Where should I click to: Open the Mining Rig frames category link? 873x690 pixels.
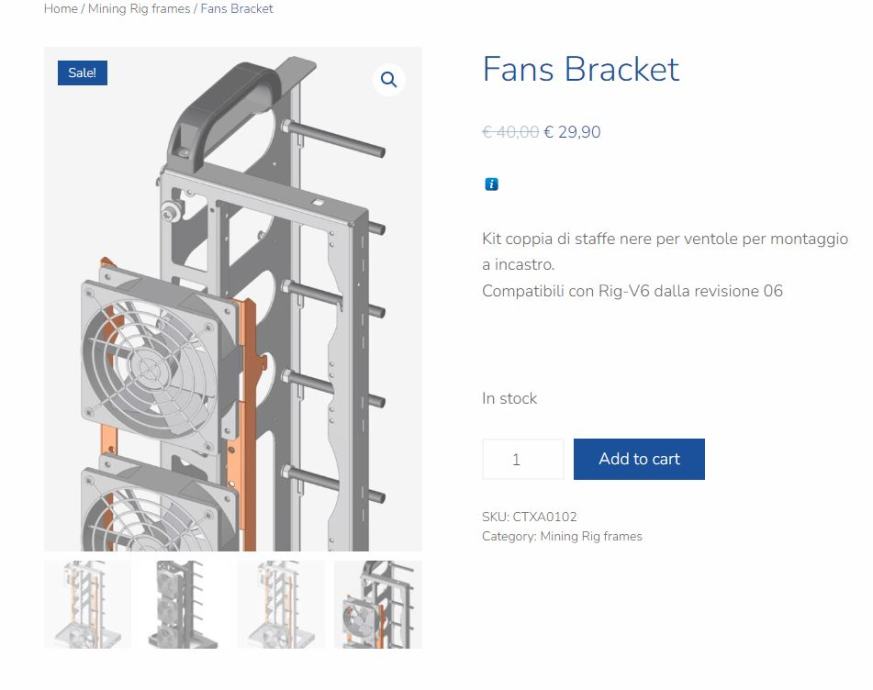click(x=591, y=536)
